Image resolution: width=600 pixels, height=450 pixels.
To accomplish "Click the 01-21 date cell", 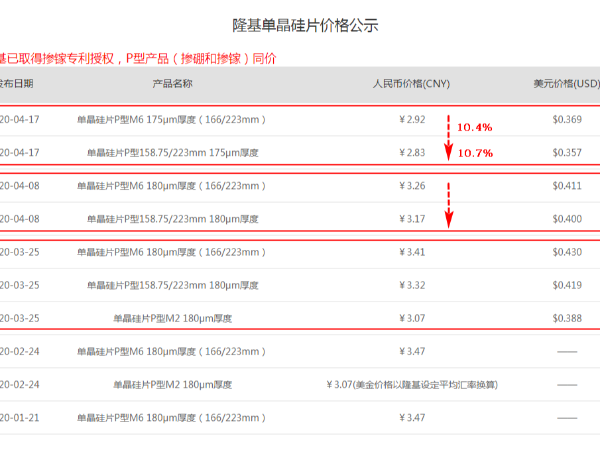I will 20,418.
